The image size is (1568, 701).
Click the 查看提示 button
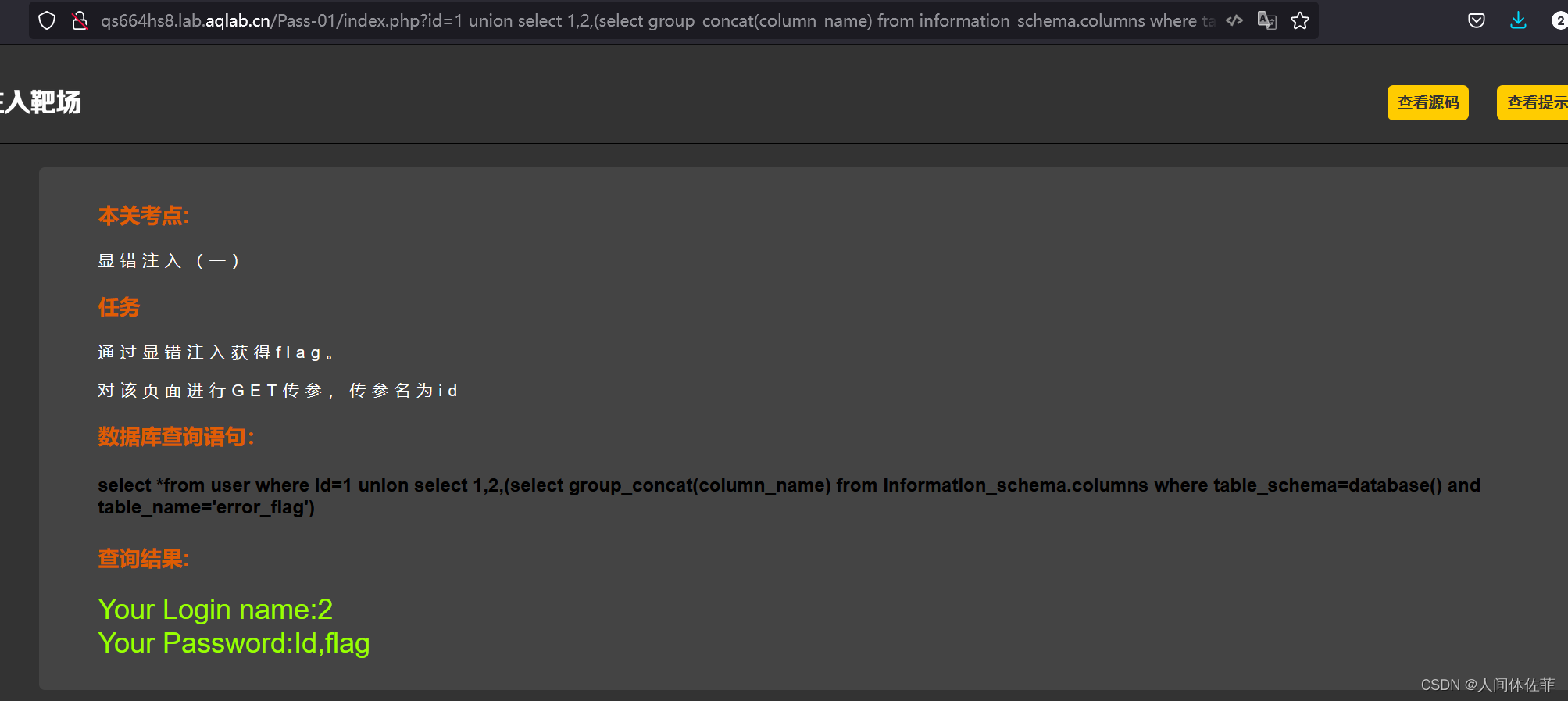(x=1532, y=102)
